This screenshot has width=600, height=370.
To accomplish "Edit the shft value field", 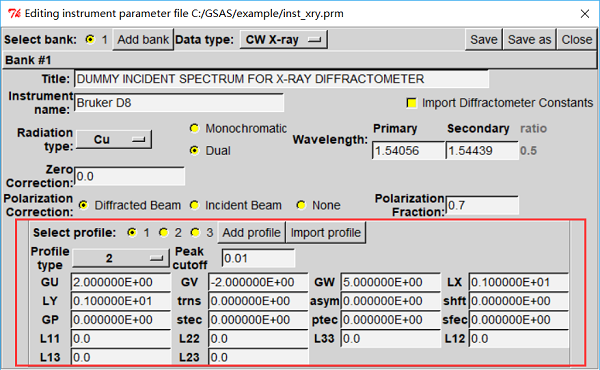I will point(519,301).
